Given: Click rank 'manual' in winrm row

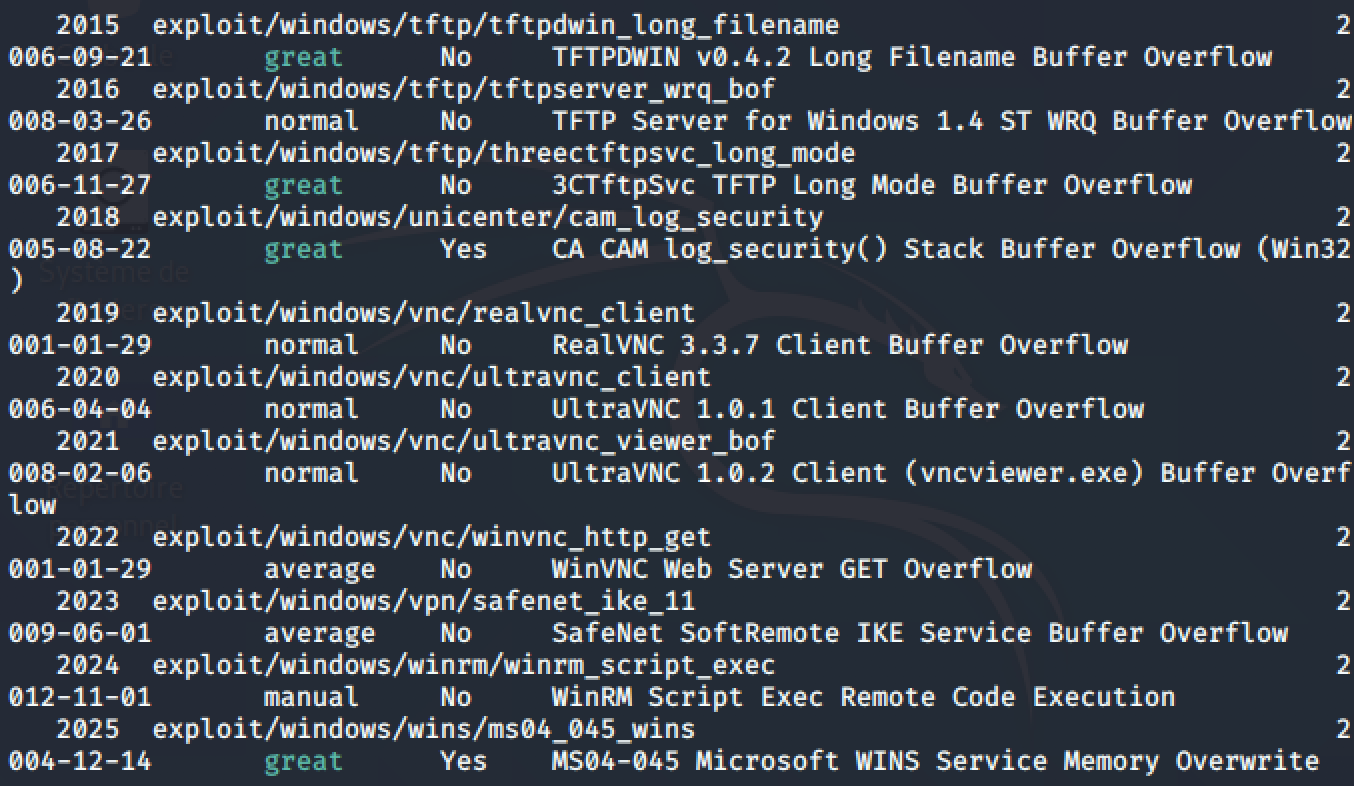Looking at the screenshot, I should [312, 697].
